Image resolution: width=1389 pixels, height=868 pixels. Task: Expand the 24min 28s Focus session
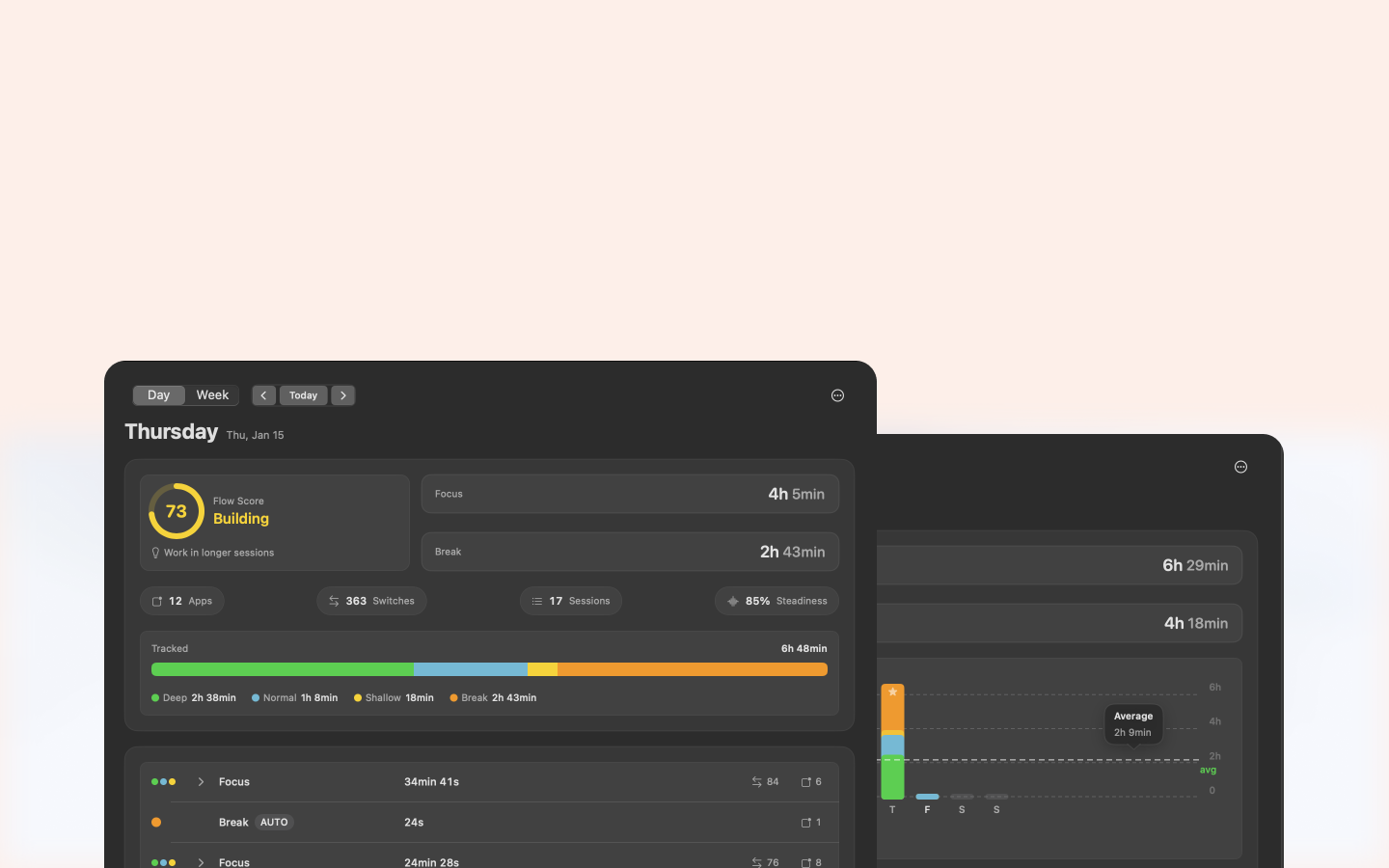coord(201,862)
